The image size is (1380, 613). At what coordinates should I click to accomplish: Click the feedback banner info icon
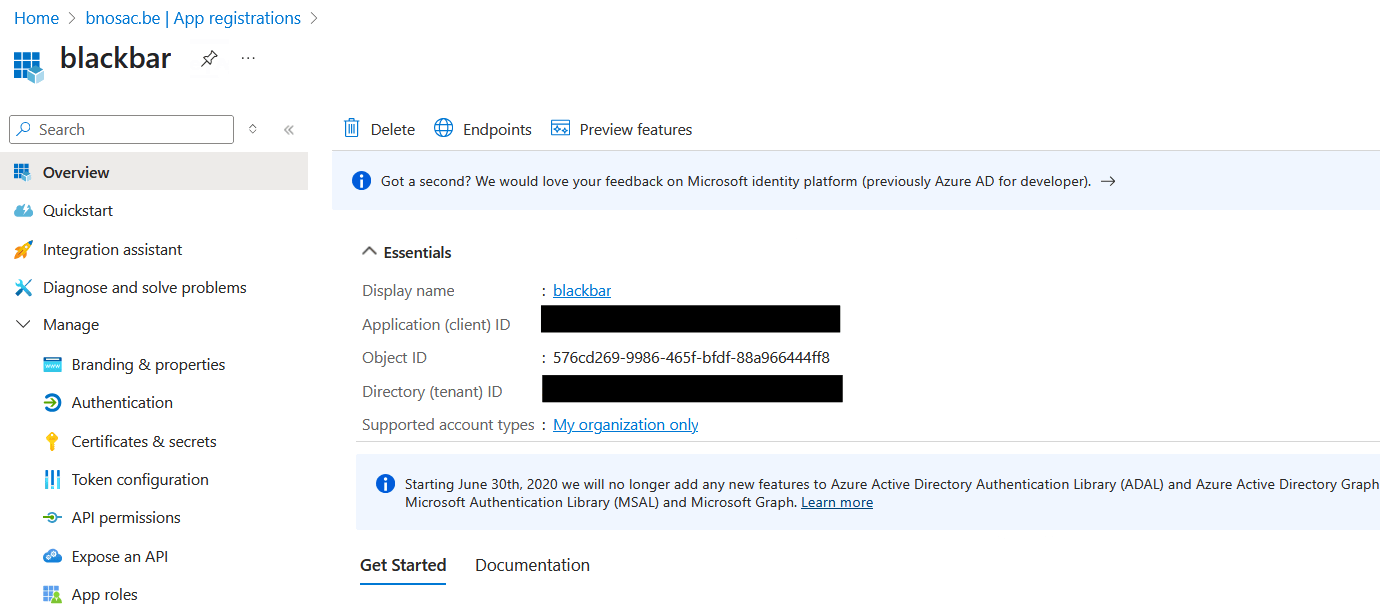[x=362, y=181]
